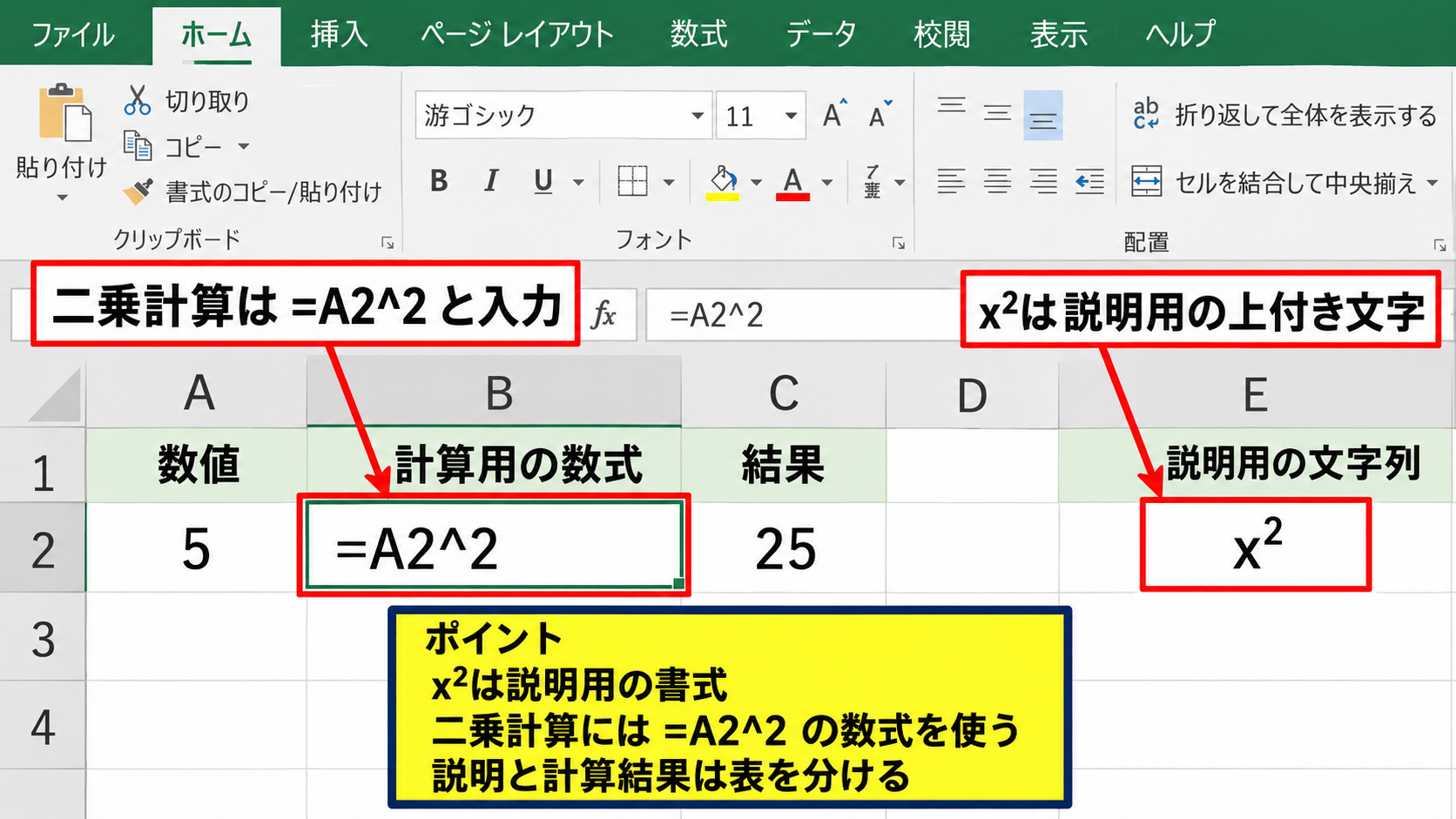The height and width of the screenshot is (819, 1456).
Task: Toggle Underline formatting
Action: pyautogui.click(x=543, y=181)
